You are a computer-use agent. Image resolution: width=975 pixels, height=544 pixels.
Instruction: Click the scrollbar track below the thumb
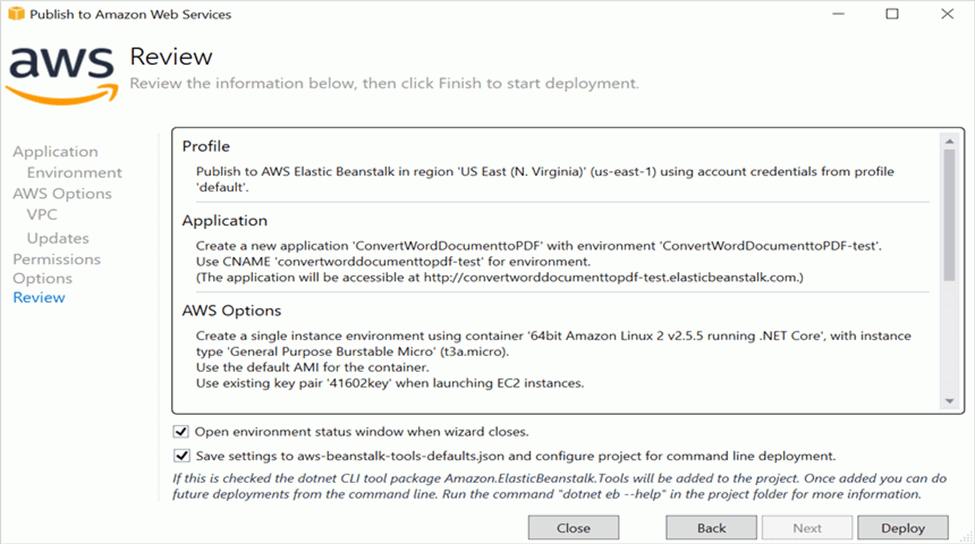950,340
